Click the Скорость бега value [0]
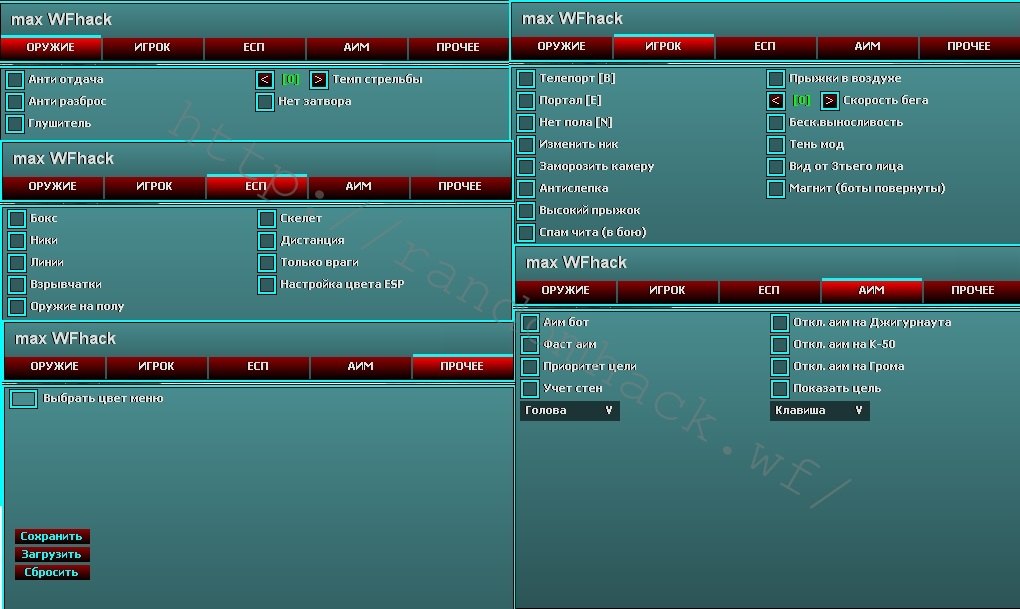Image resolution: width=1020 pixels, height=609 pixels. (801, 100)
